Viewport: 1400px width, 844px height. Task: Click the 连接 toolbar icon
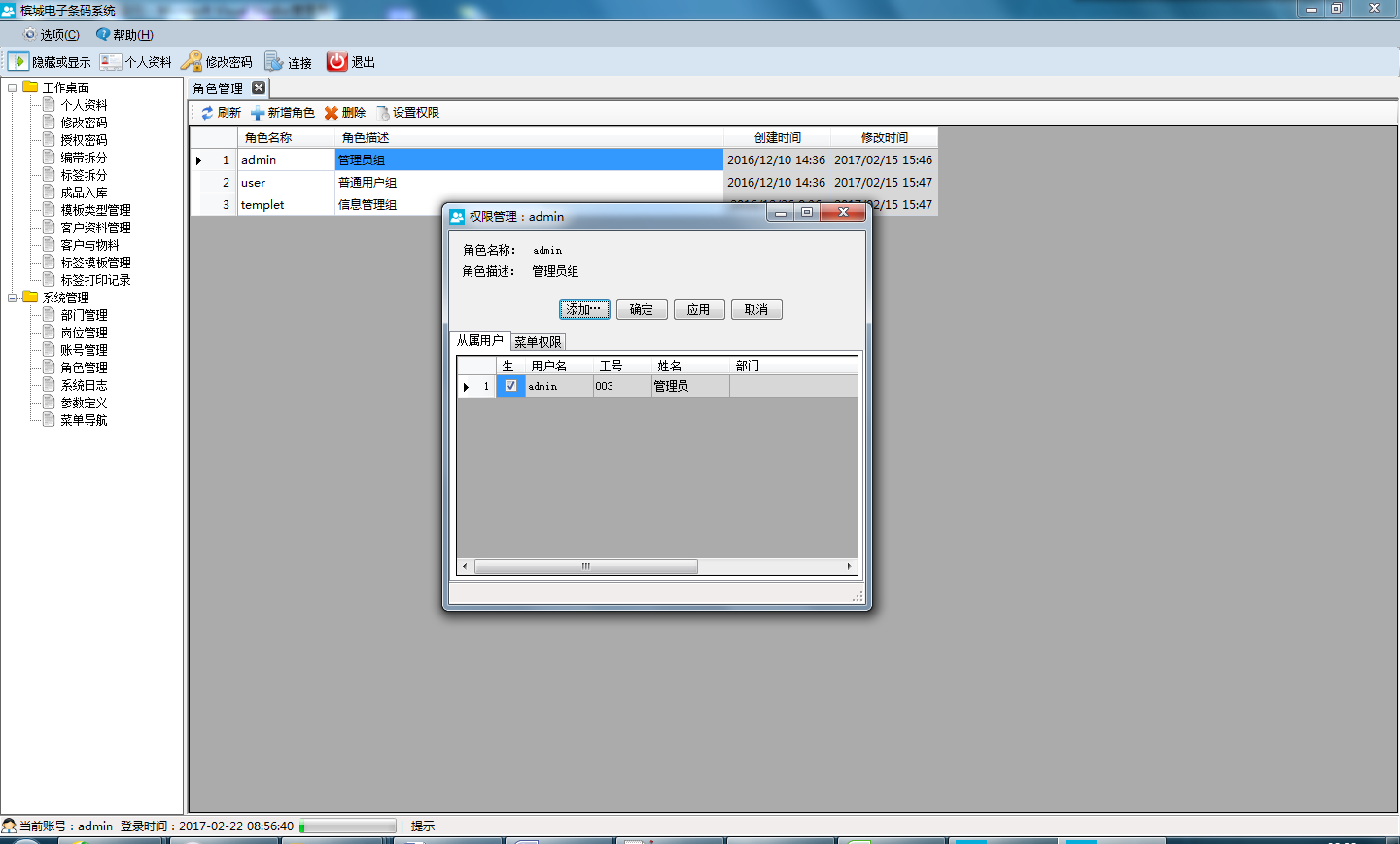coord(274,62)
